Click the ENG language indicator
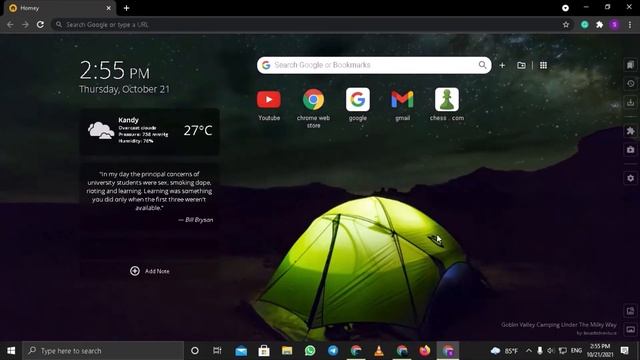Image resolution: width=640 pixels, height=360 pixels. (576, 351)
